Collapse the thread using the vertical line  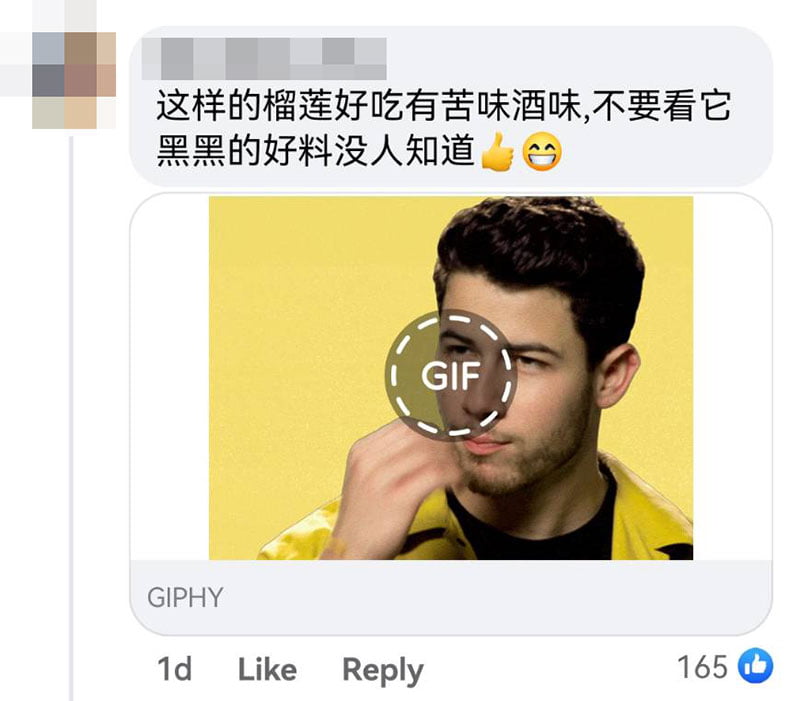point(71,418)
